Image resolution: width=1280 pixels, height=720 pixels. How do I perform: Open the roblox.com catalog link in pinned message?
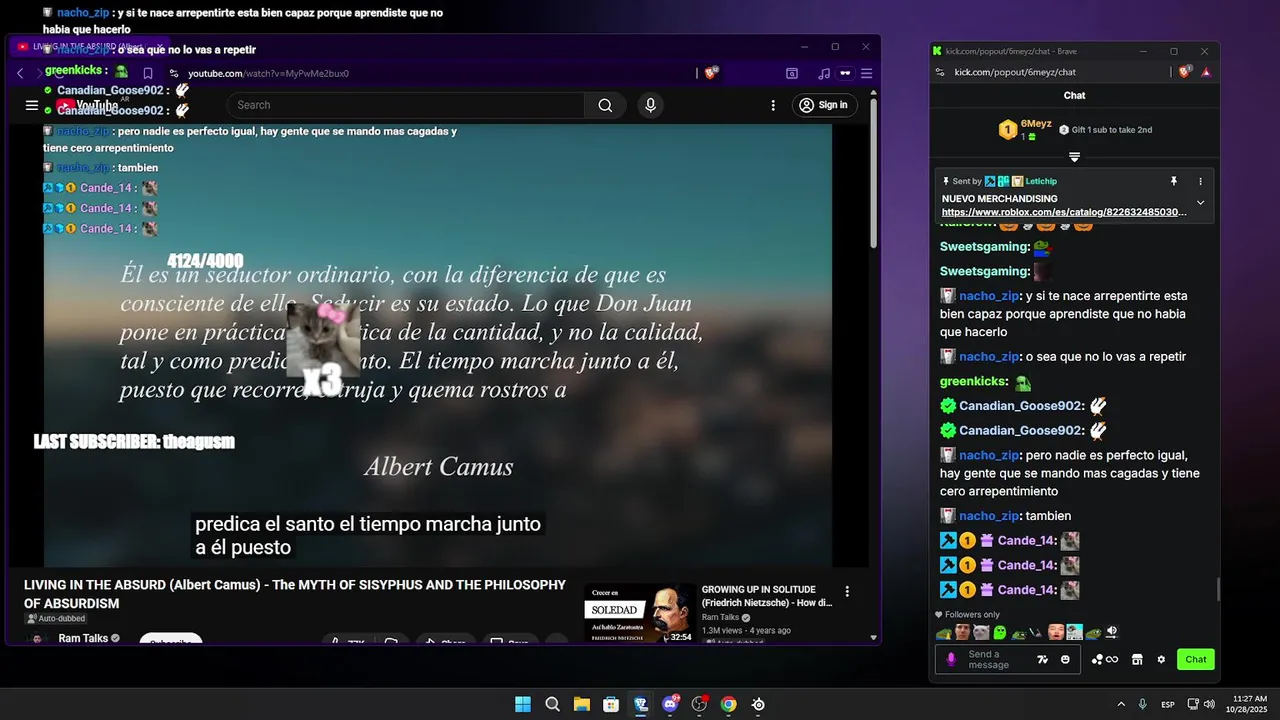[x=1064, y=212]
